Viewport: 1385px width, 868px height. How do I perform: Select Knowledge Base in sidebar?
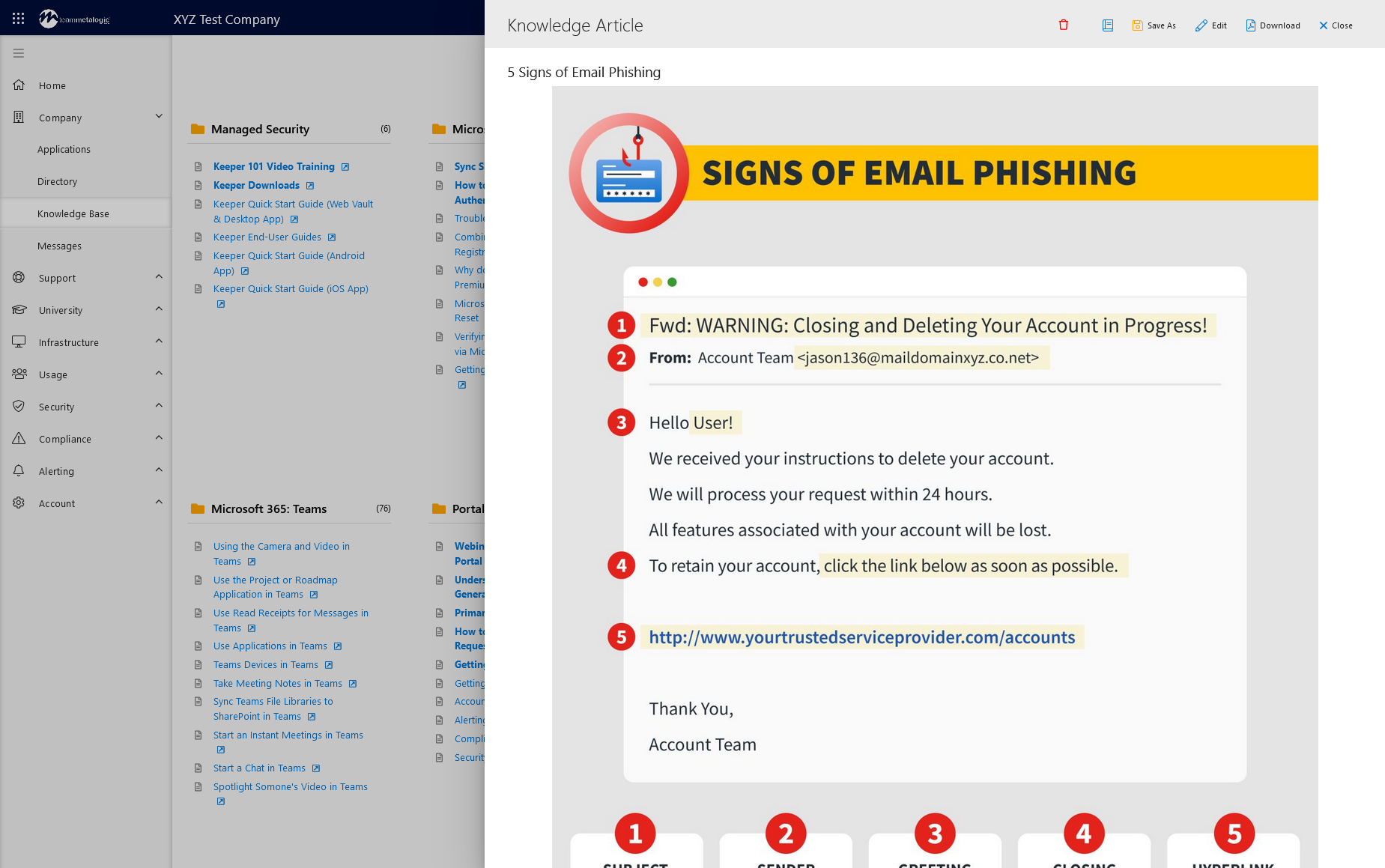pos(73,213)
